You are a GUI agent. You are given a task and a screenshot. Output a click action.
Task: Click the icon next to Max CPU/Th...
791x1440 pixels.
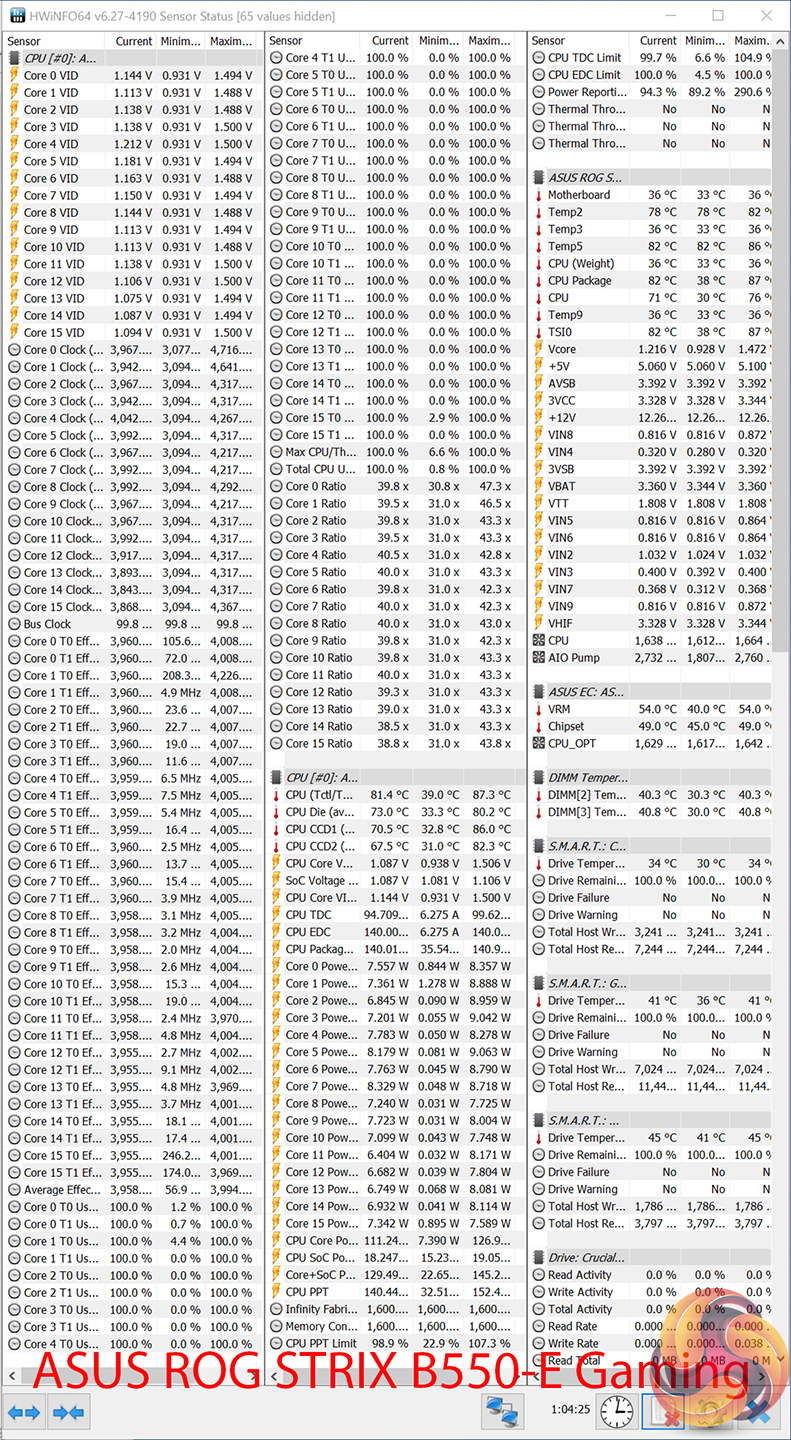pos(276,452)
